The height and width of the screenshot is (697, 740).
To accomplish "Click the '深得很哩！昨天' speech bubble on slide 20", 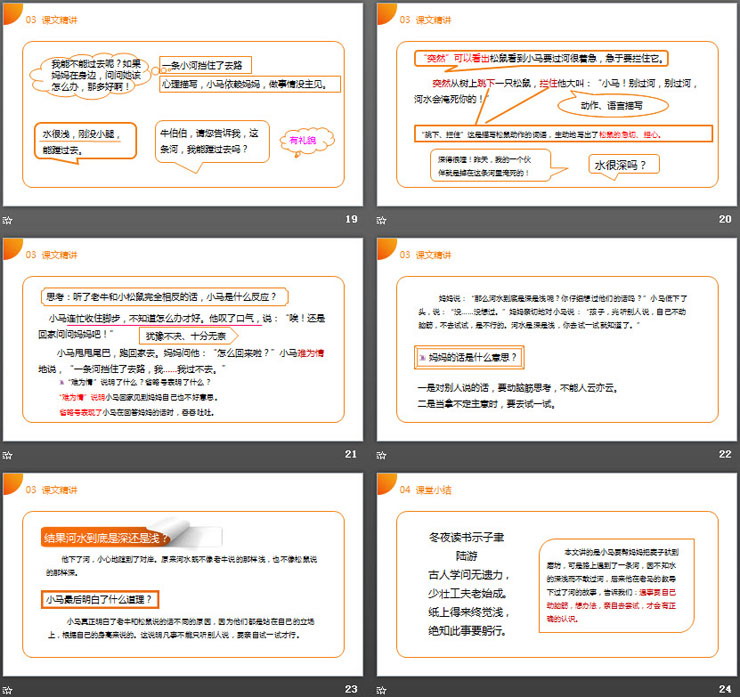I will click(x=492, y=166).
